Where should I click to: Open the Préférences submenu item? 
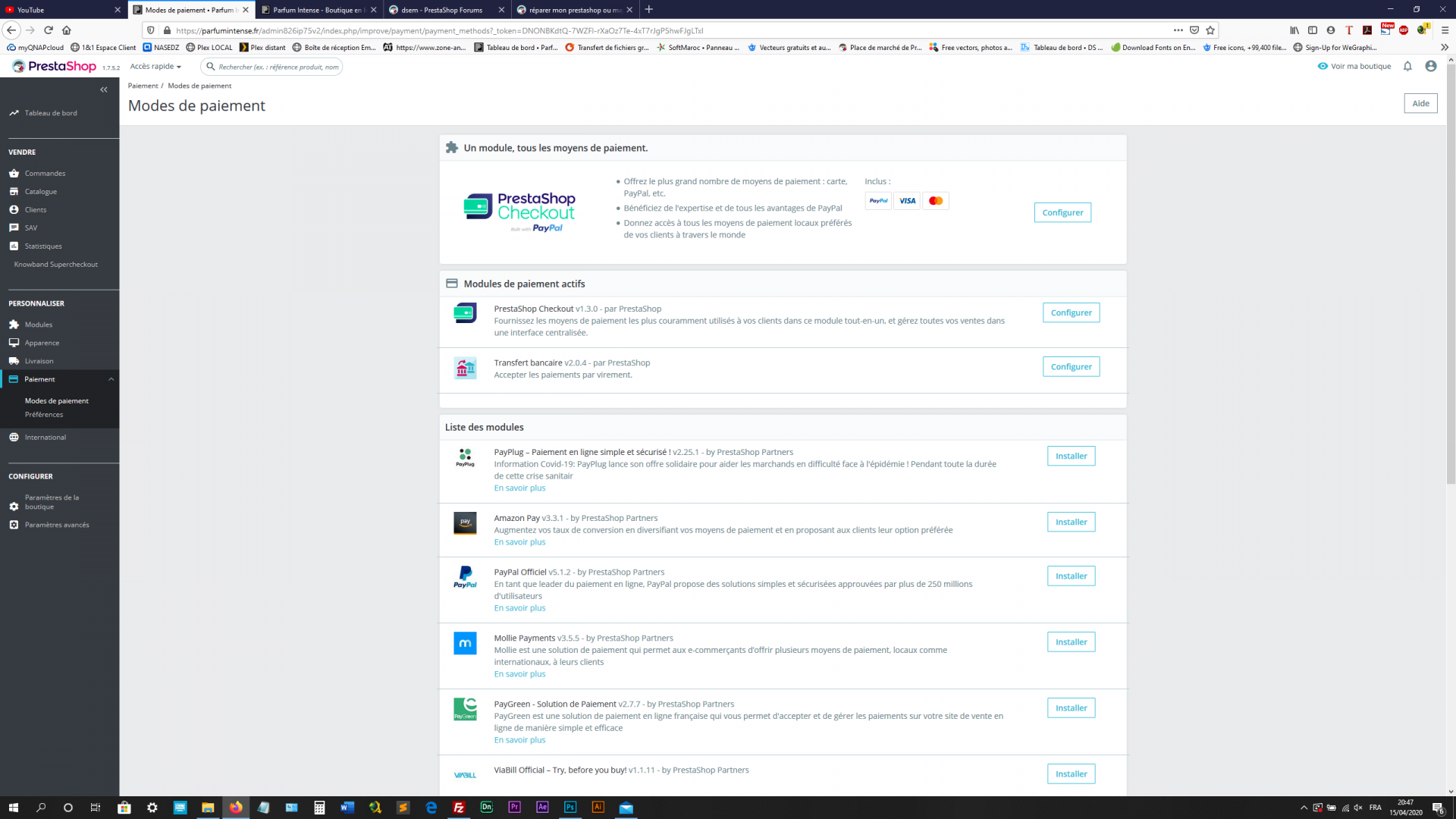click(44, 415)
